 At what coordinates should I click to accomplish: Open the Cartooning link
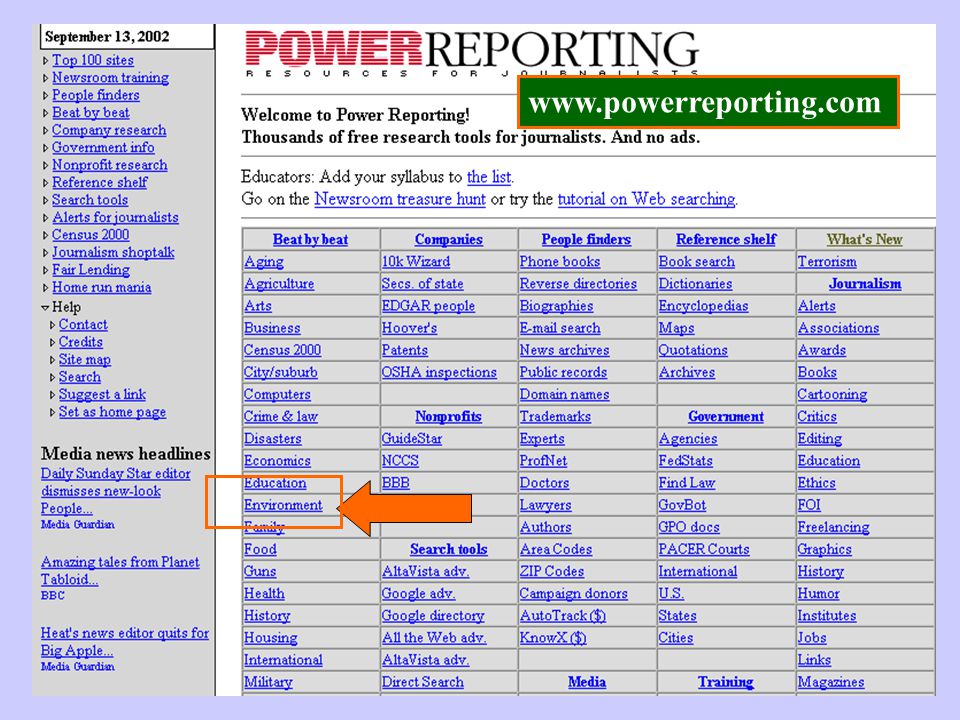(x=832, y=395)
